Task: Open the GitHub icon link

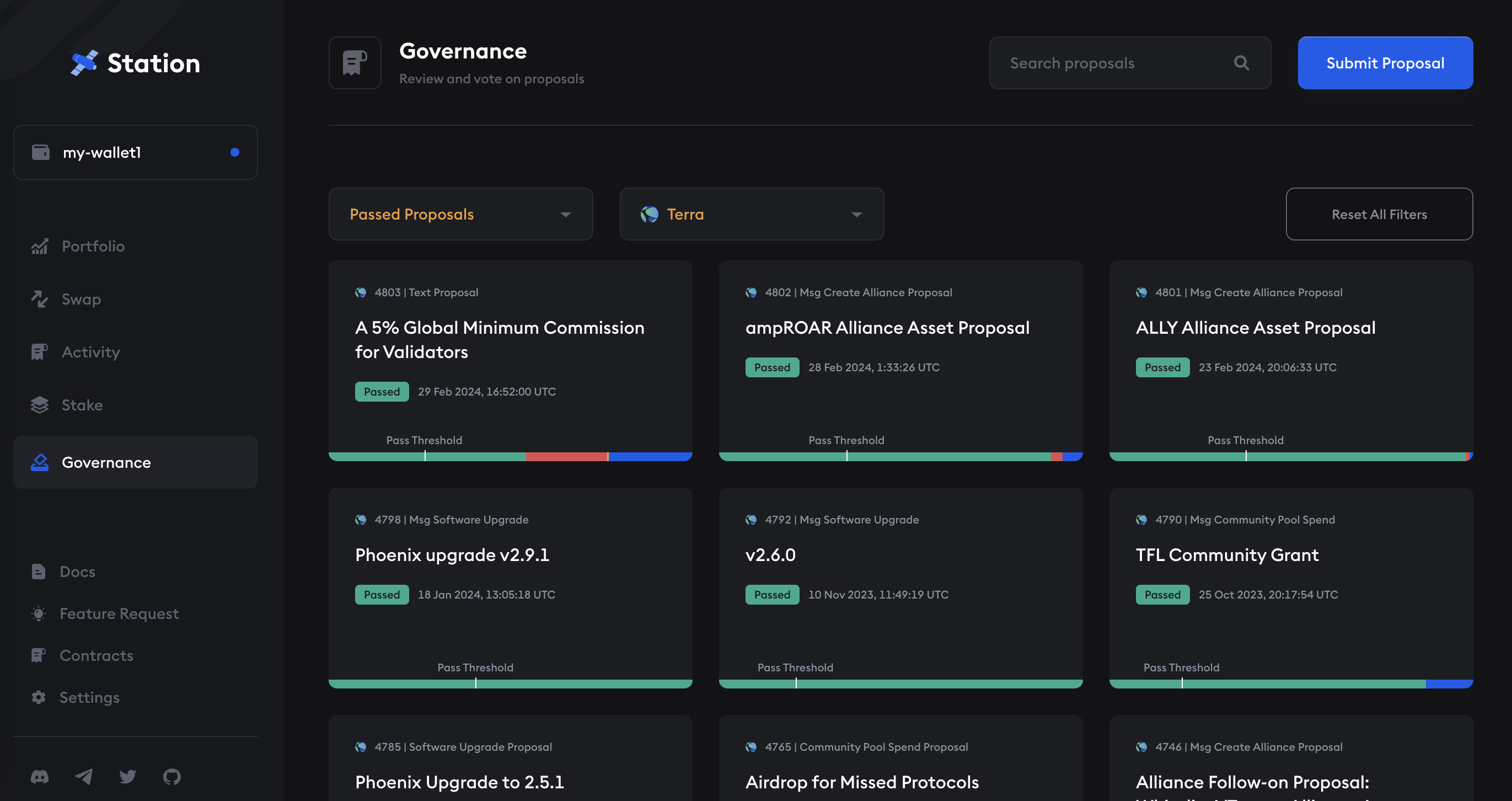Action: click(171, 776)
